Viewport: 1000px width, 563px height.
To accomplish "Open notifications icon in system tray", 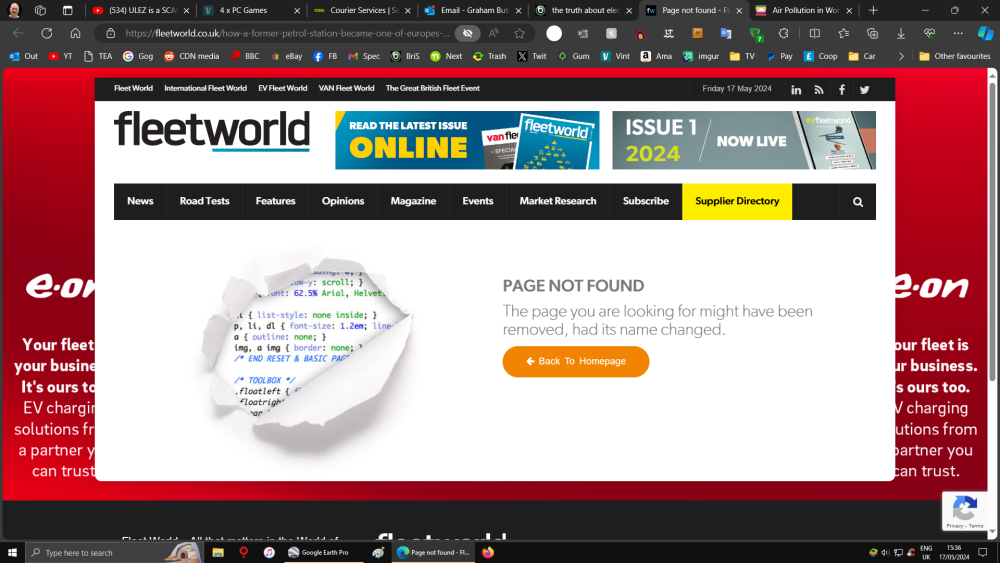I will pyautogui.click(x=983, y=552).
